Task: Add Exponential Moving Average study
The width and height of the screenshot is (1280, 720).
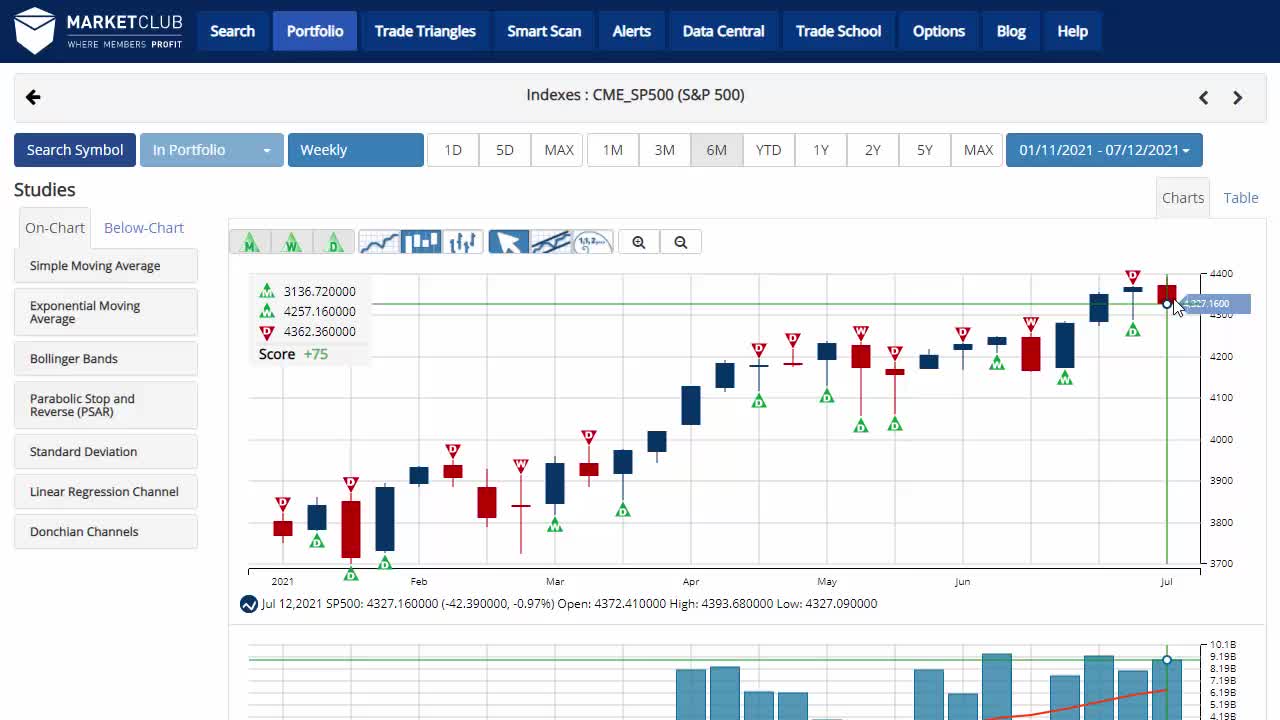Action: click(x=106, y=312)
